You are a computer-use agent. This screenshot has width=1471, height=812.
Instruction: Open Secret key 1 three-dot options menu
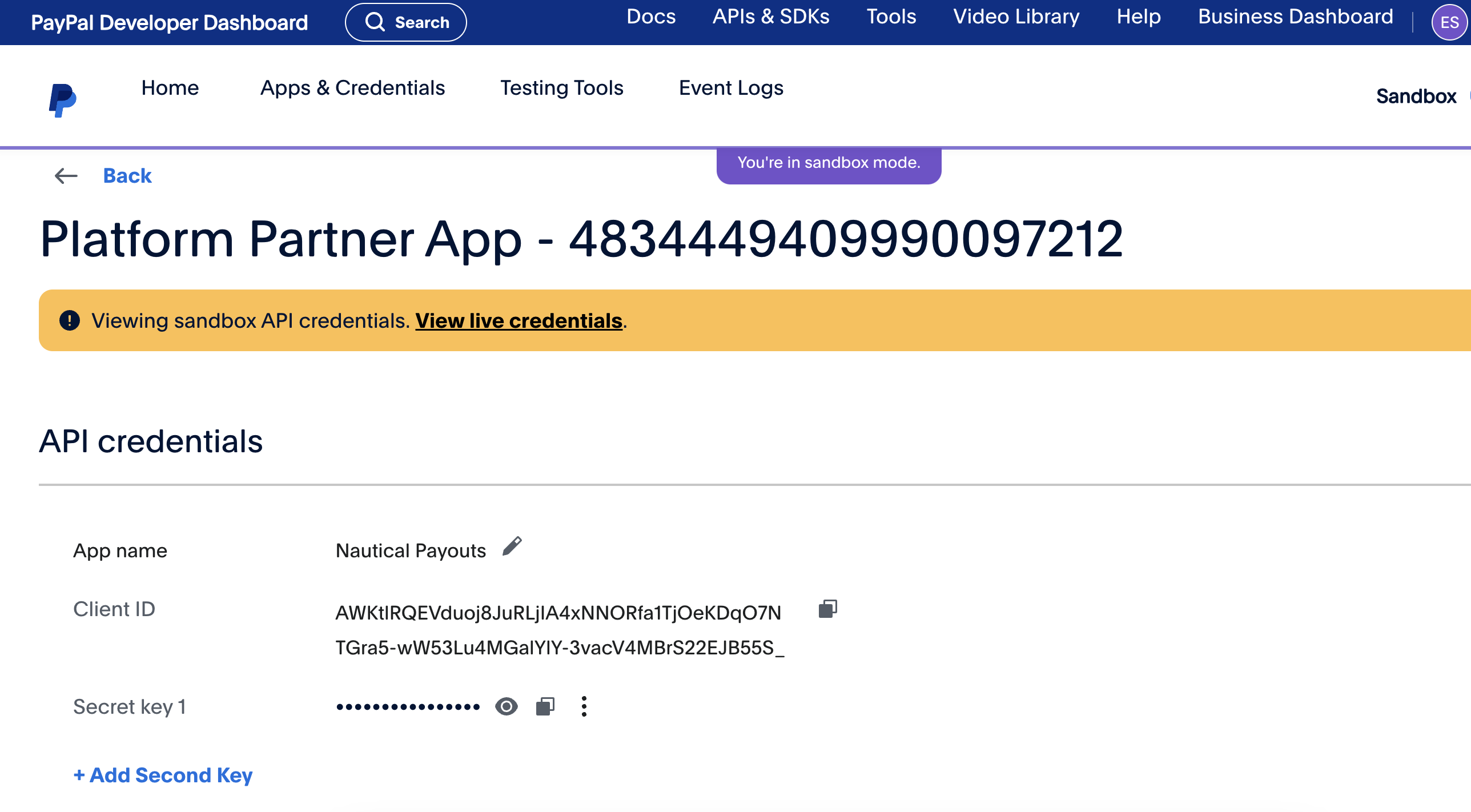click(584, 706)
